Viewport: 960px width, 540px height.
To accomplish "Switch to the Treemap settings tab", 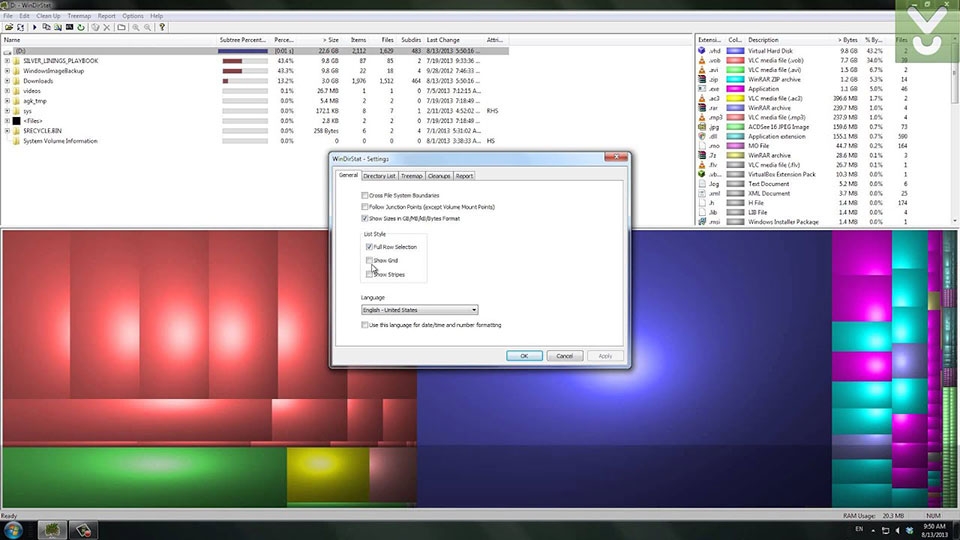I will (x=411, y=176).
